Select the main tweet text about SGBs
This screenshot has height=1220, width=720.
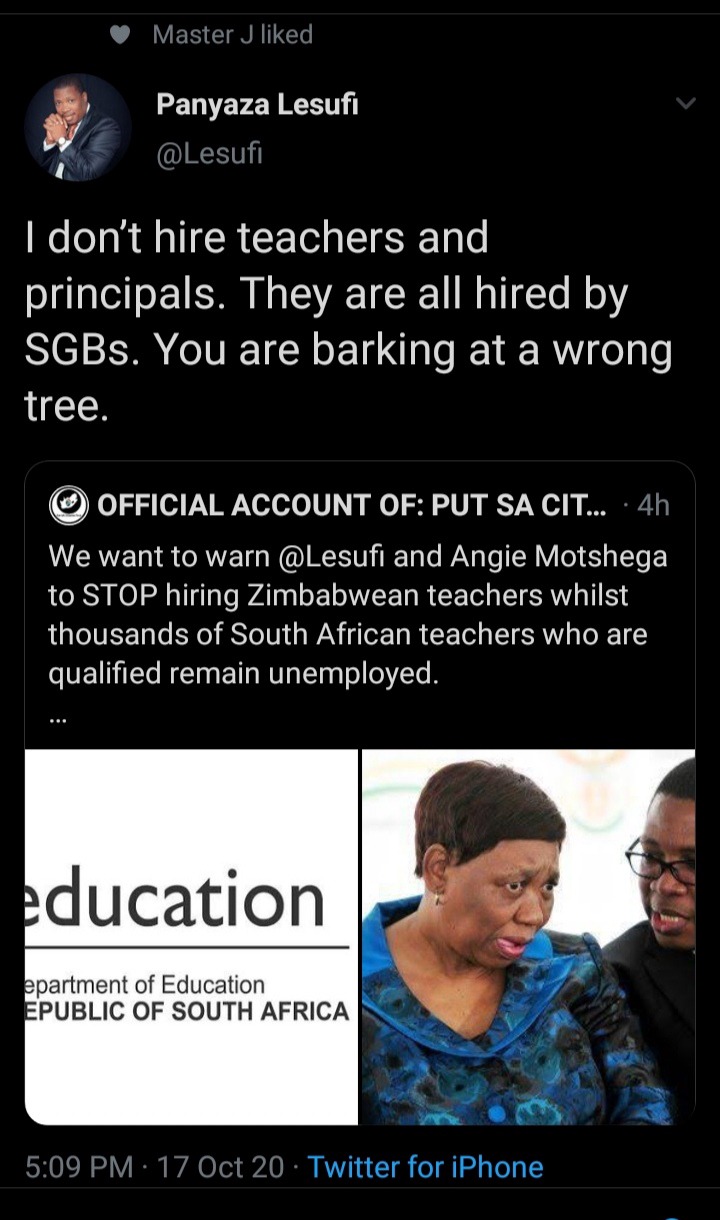point(348,323)
